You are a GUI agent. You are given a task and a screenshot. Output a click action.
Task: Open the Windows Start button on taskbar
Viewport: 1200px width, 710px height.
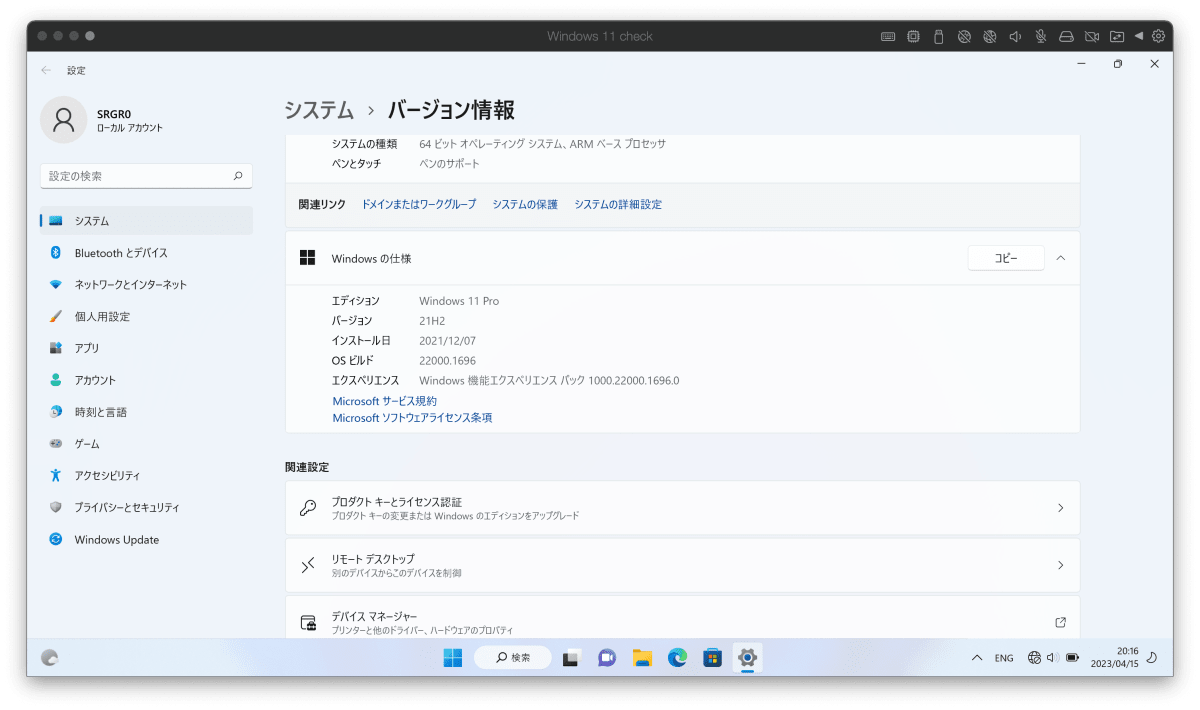(453, 657)
